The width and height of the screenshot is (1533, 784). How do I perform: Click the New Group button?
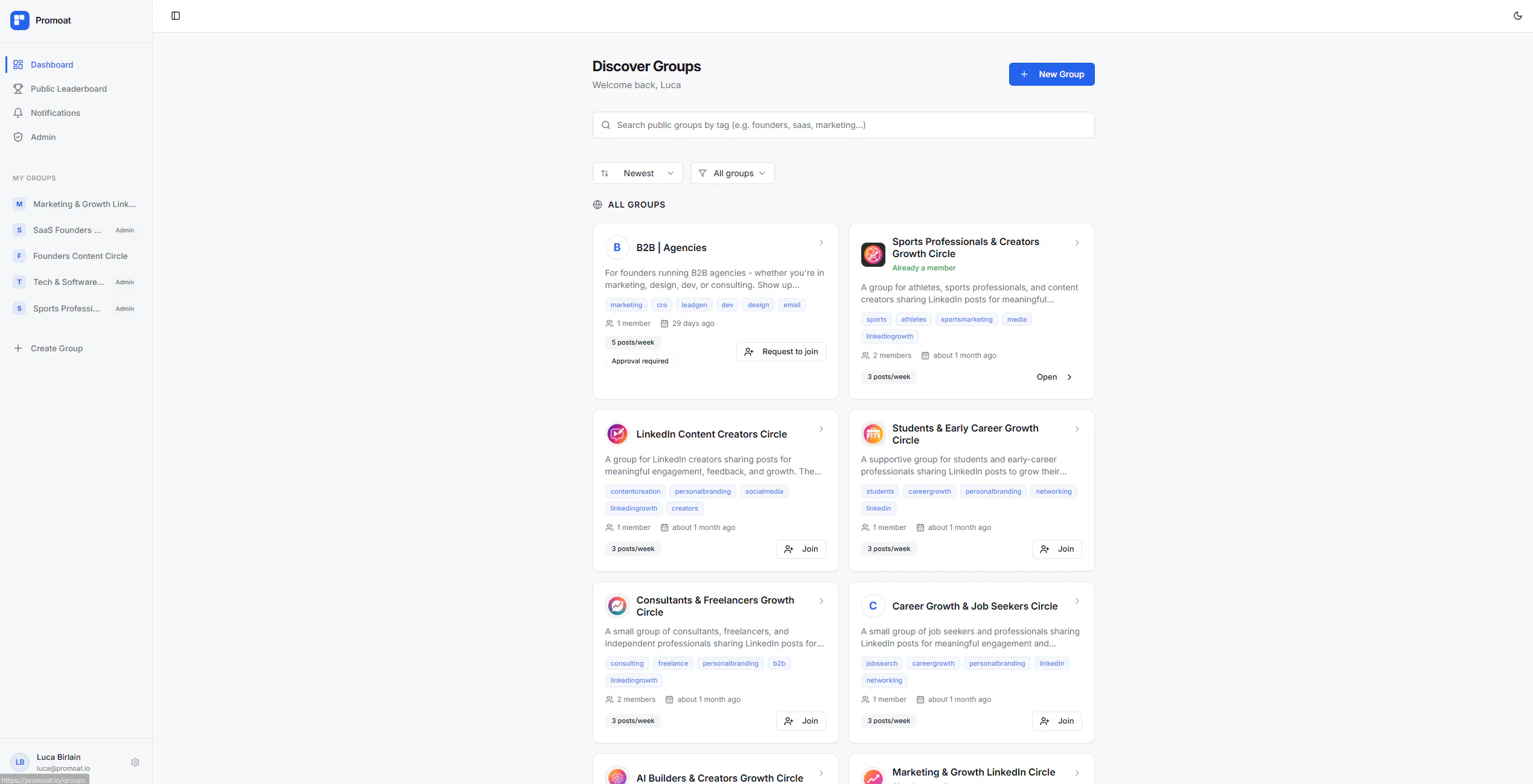(1051, 74)
